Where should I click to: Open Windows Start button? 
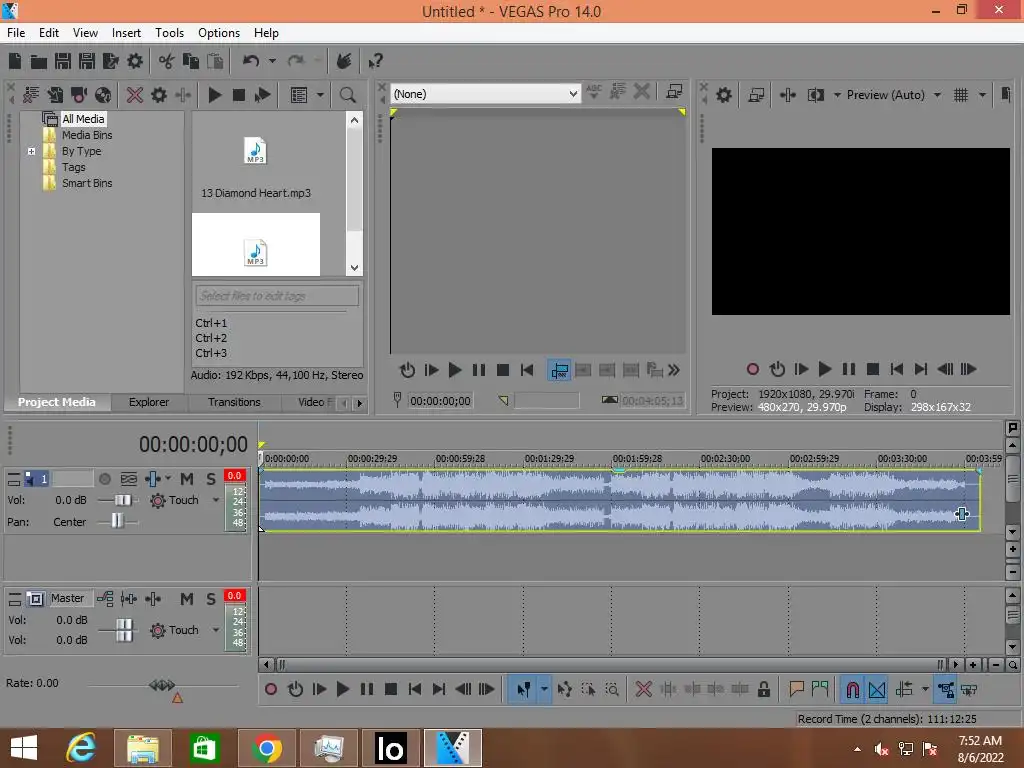pos(24,748)
